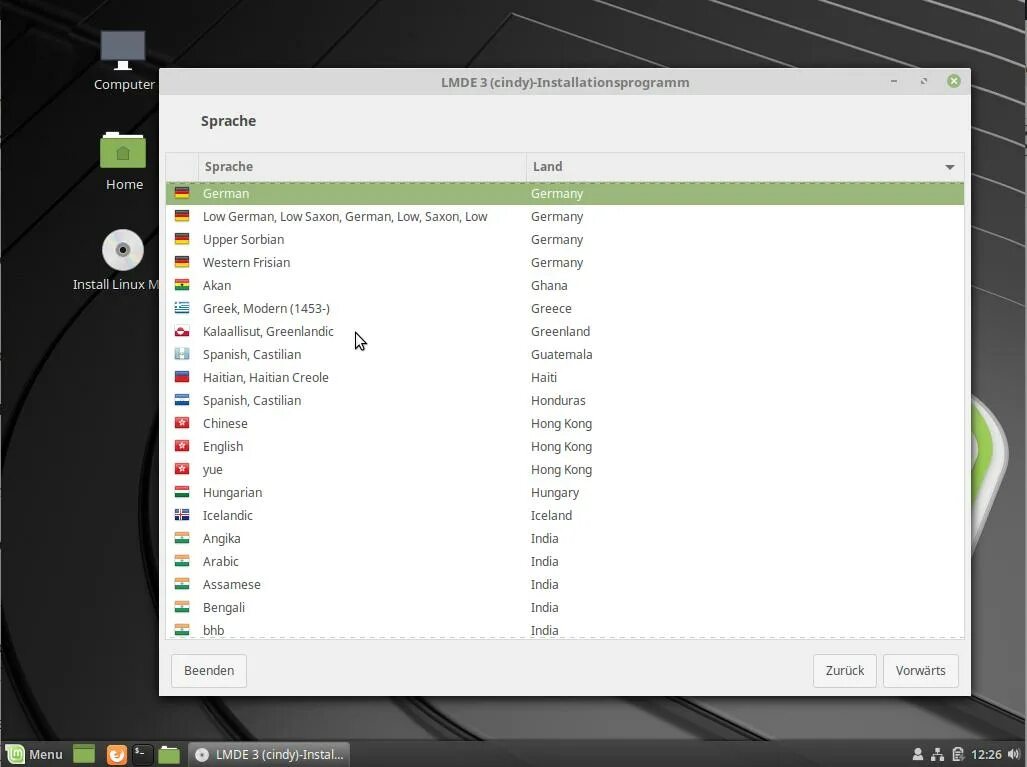The width and height of the screenshot is (1027, 767).
Task: Click the Hungary flag icon
Action: coord(182,492)
